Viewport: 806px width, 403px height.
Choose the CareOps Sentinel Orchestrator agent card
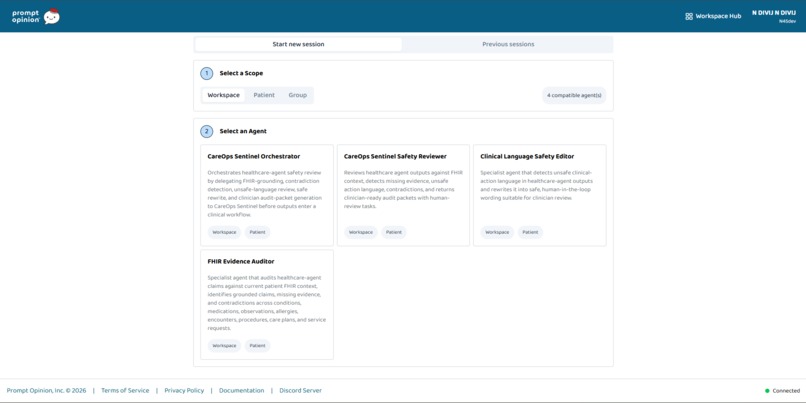tap(267, 195)
